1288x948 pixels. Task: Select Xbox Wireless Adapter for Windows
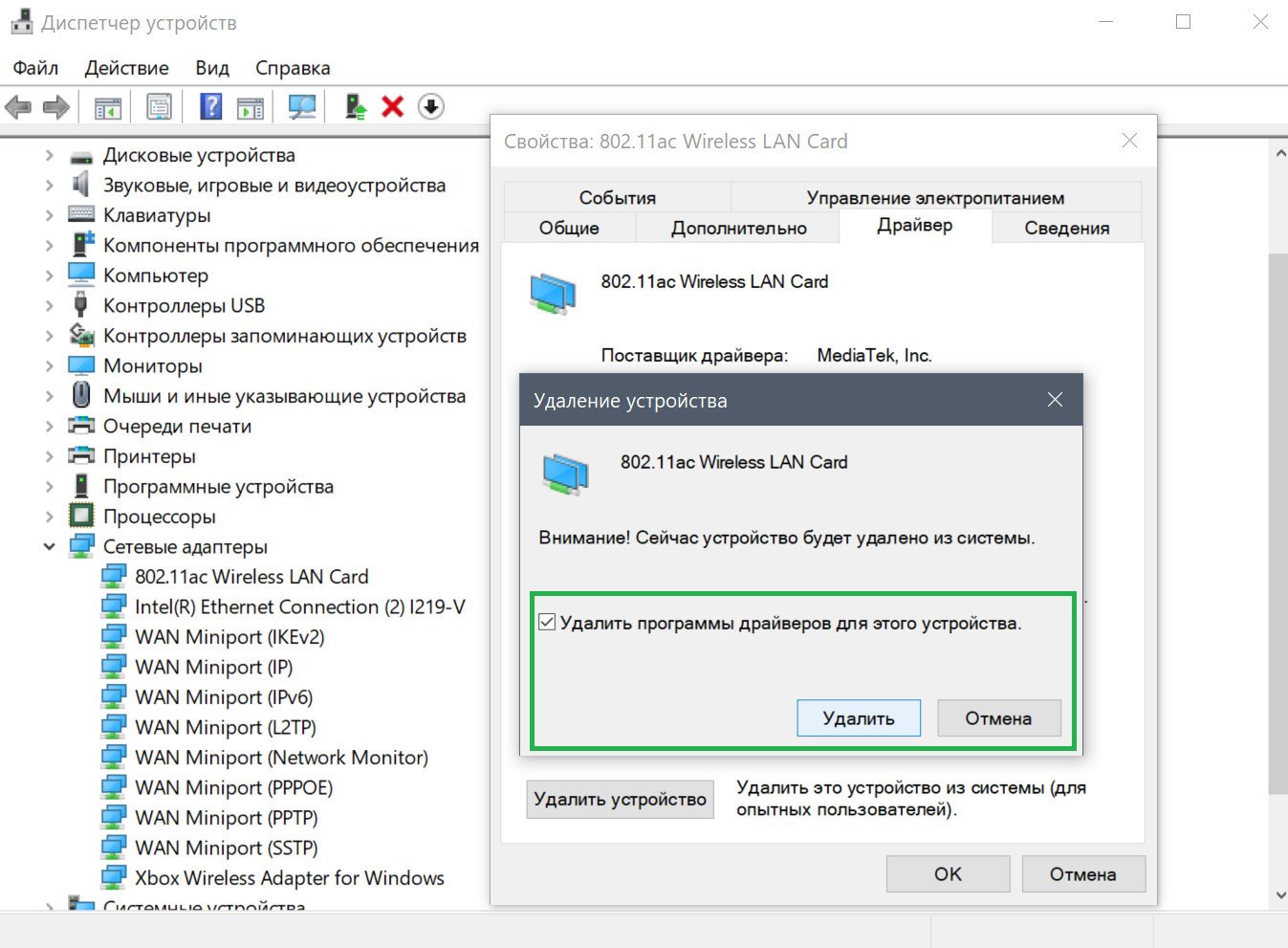click(x=290, y=878)
